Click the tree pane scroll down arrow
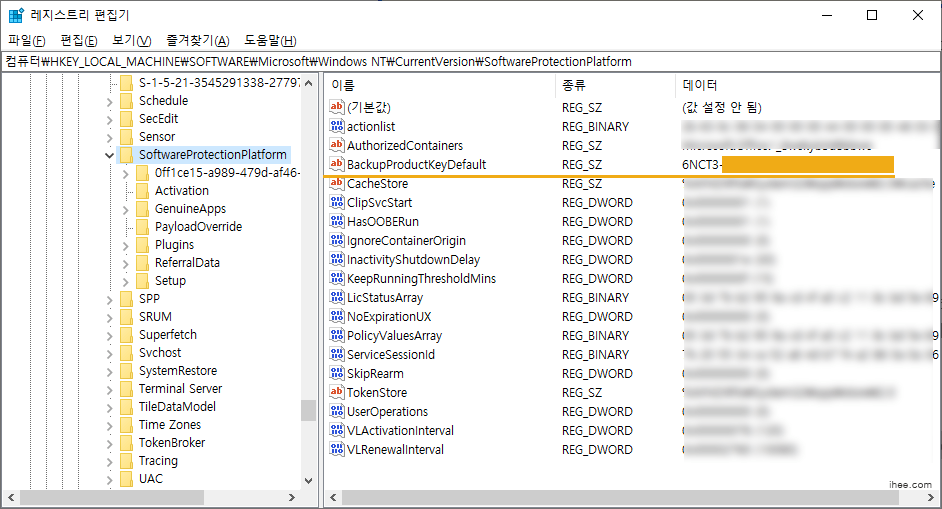Image resolution: width=942 pixels, height=509 pixels. [x=308, y=481]
